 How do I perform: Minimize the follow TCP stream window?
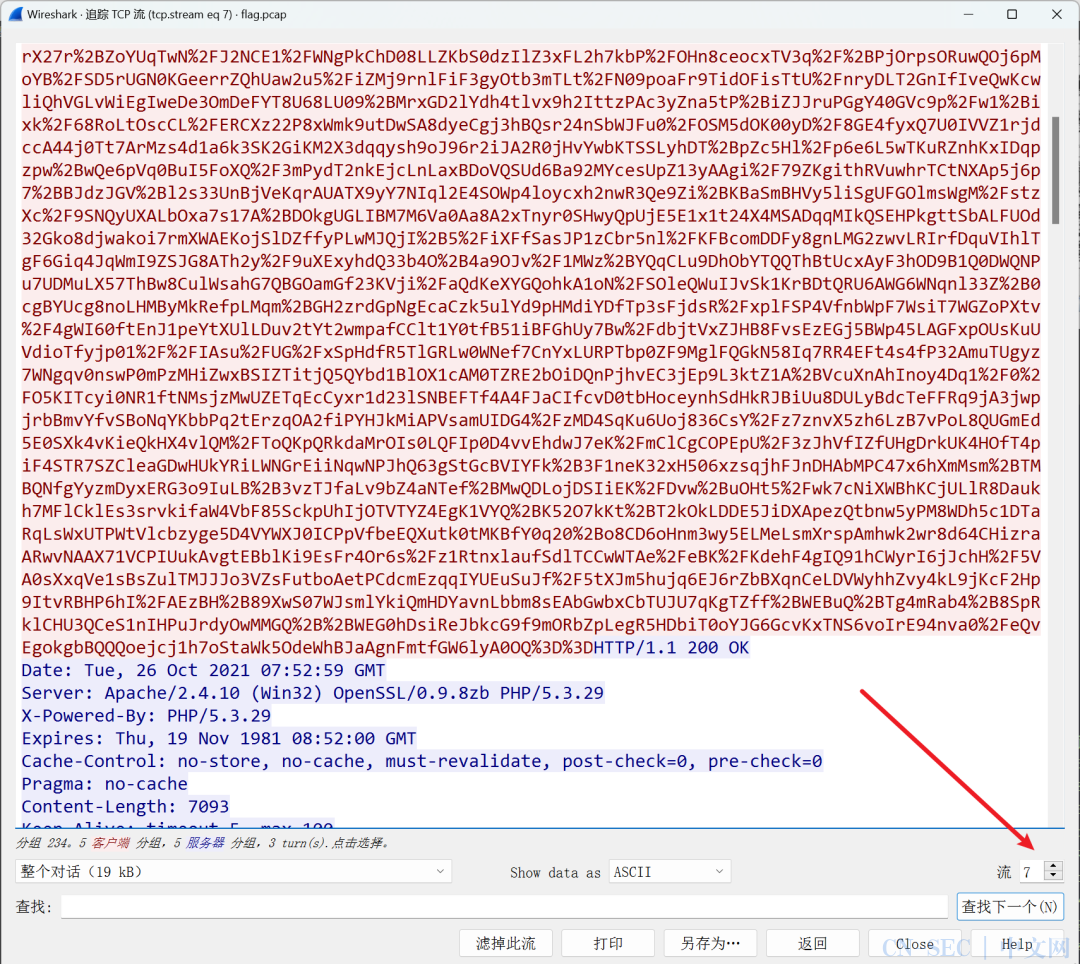965,14
